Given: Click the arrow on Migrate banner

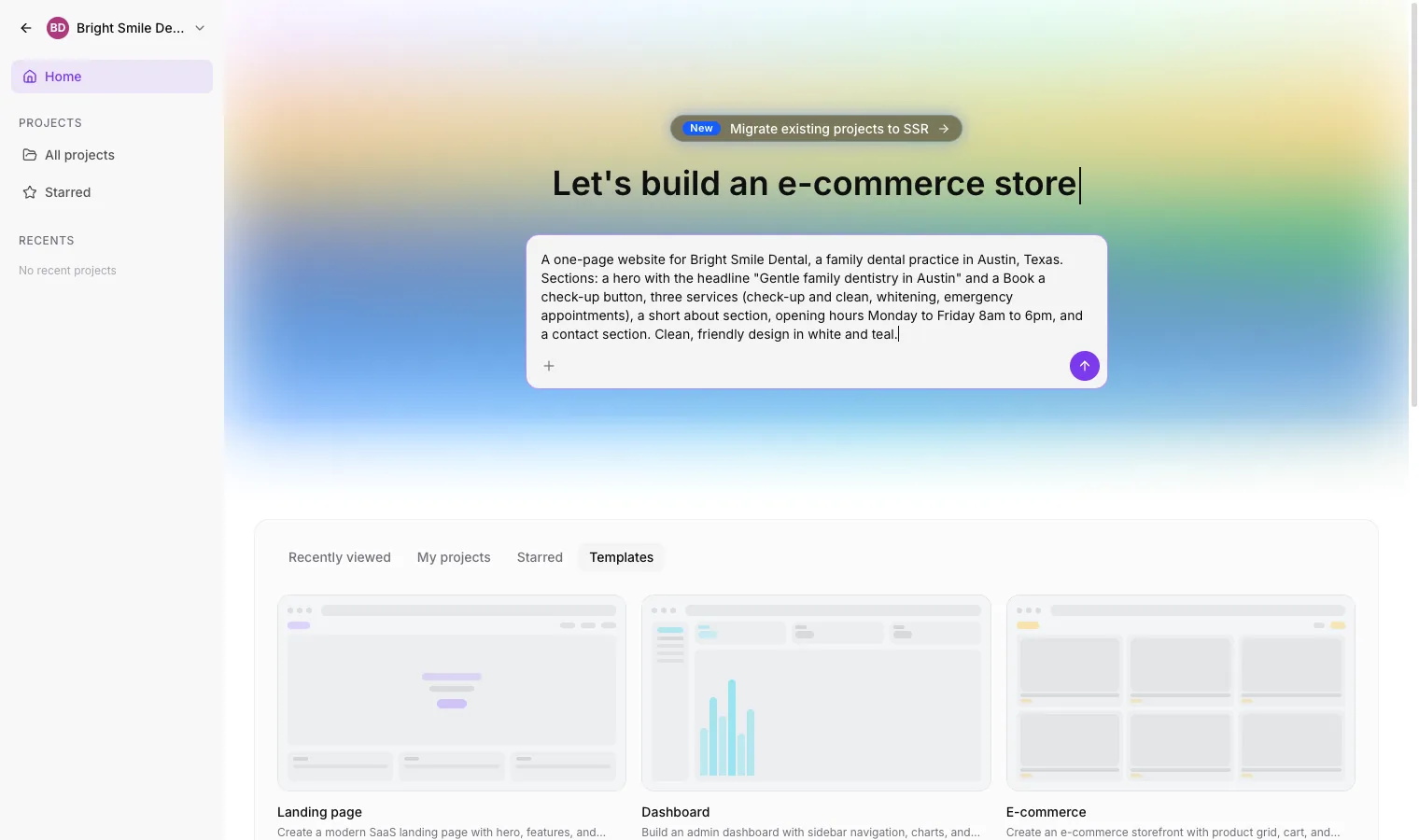Looking at the screenshot, I should (944, 129).
